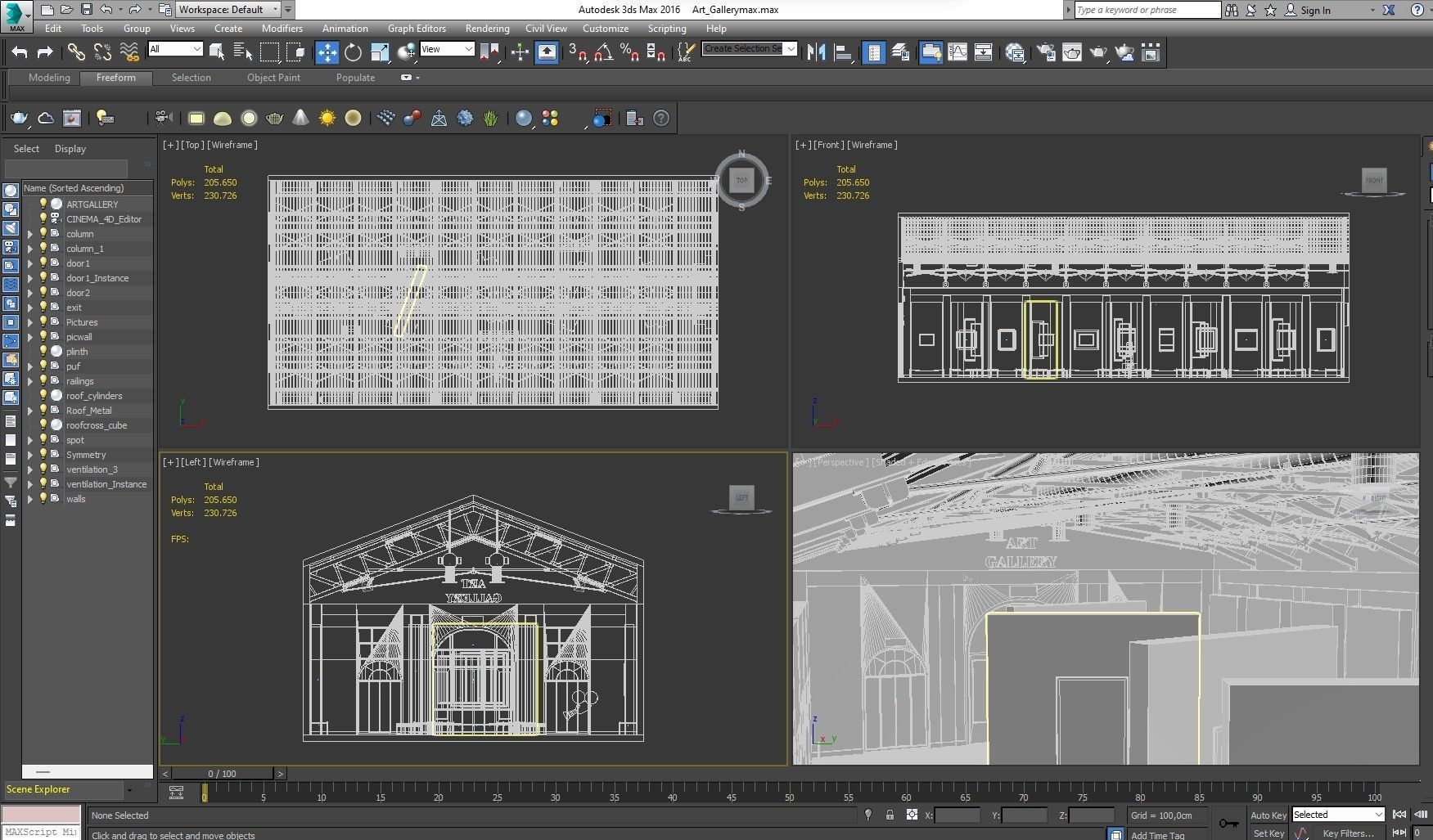
Task: Click Sign In in the title bar
Action: pos(1315,11)
